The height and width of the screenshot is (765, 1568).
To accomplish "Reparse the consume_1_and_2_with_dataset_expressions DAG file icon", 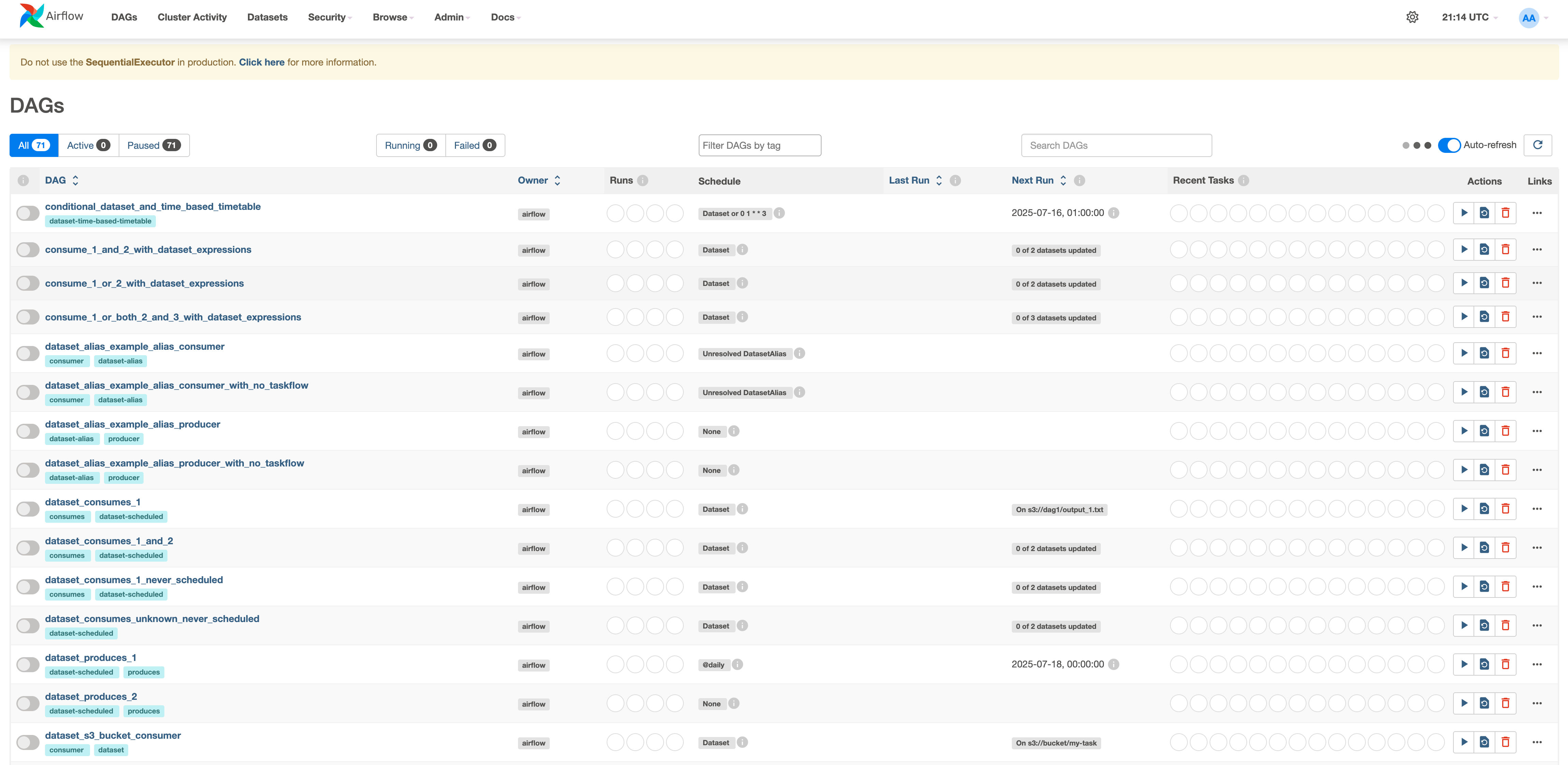I will tap(1484, 249).
